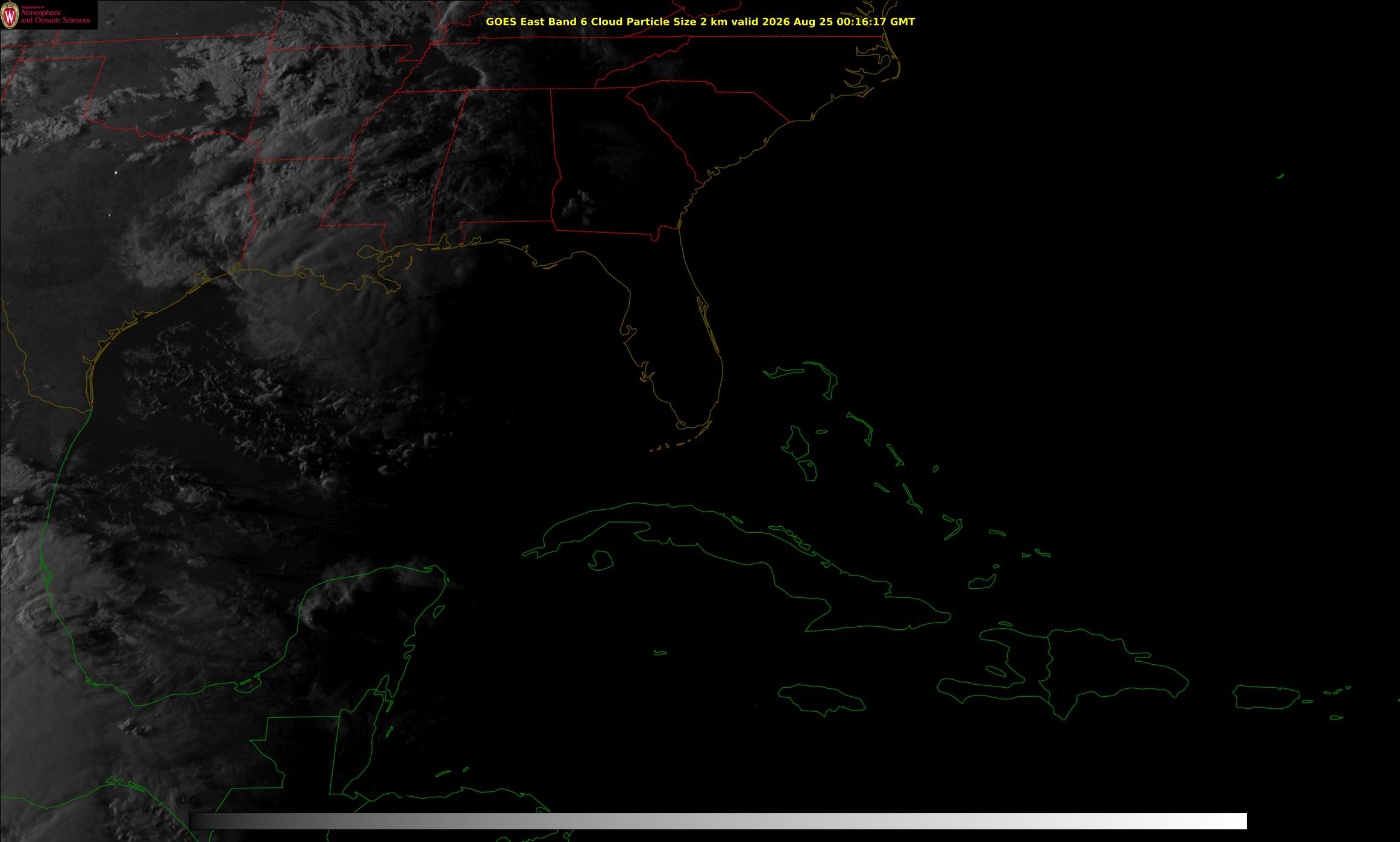Click the 0.0 label above colorbar

188,800
